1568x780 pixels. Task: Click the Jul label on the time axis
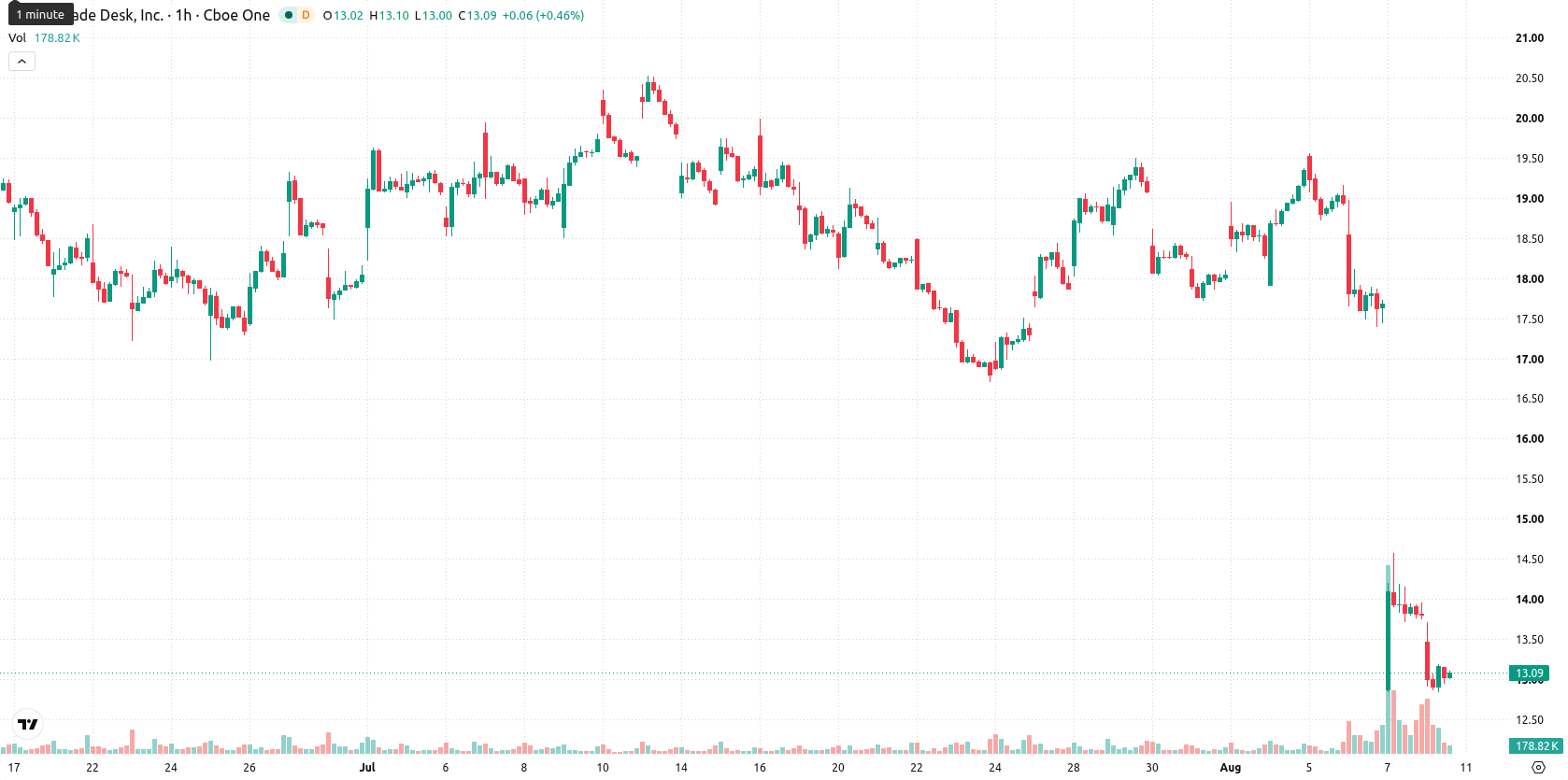367,768
